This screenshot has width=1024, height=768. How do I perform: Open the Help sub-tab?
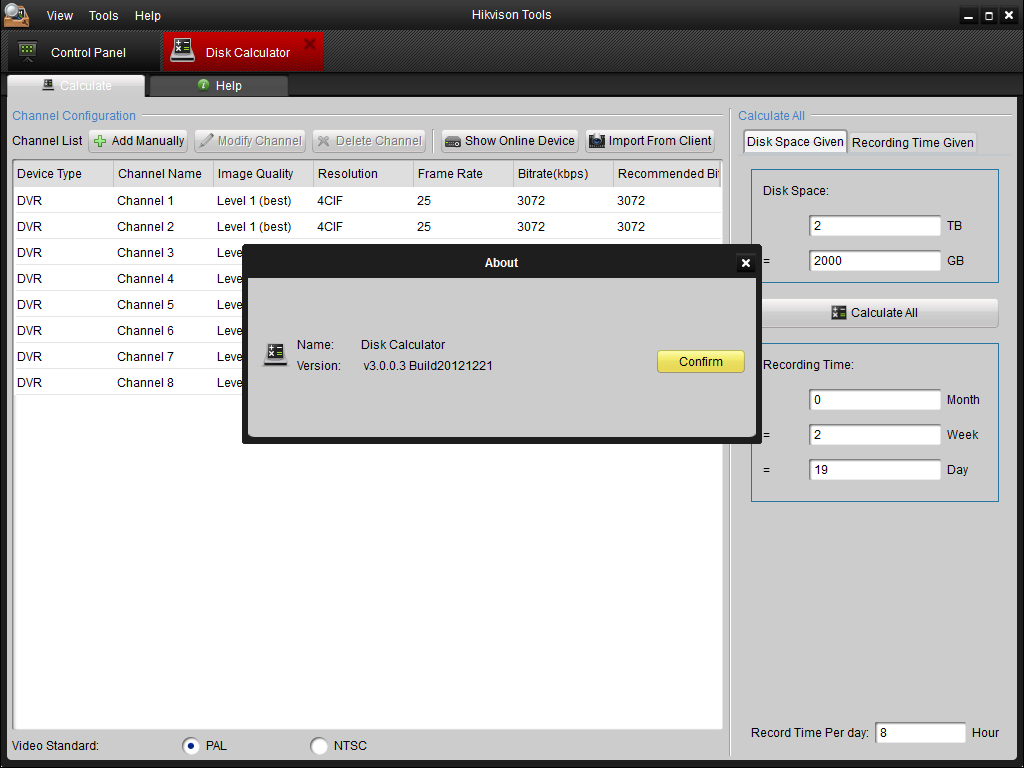pyautogui.click(x=219, y=86)
